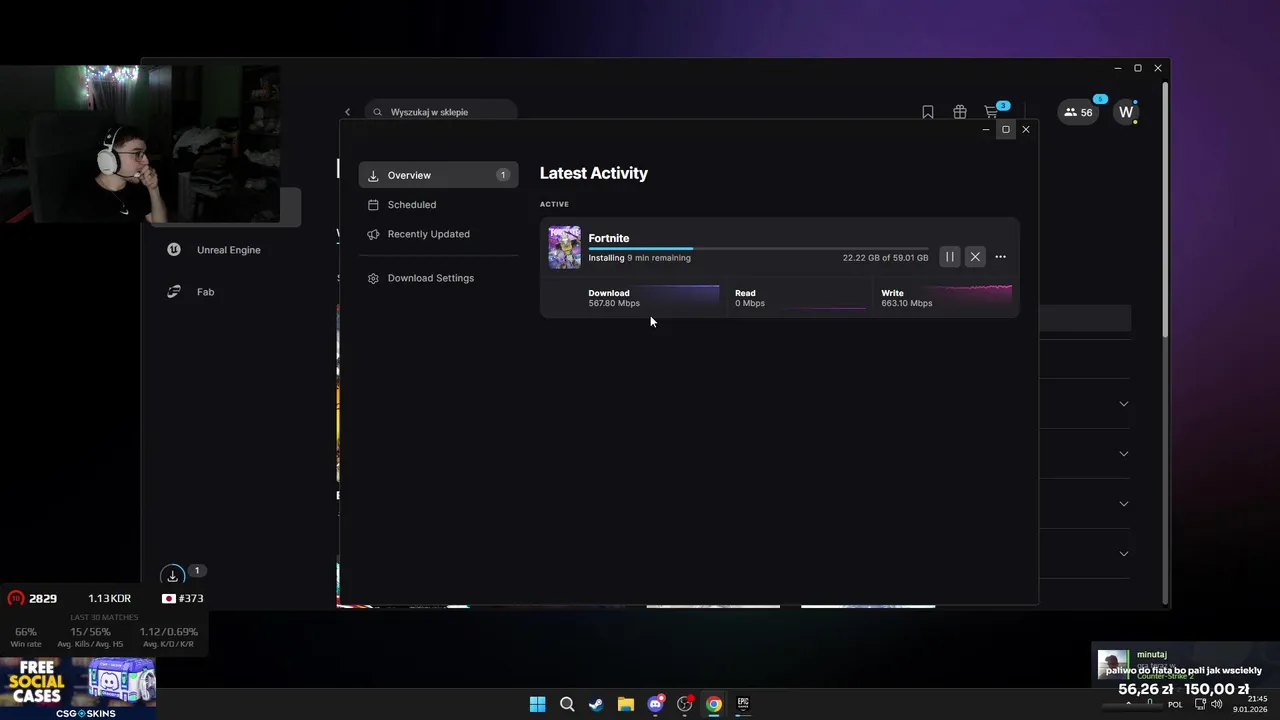Click the POL language indicator
The width and height of the screenshot is (1280, 720).
tap(1175, 705)
